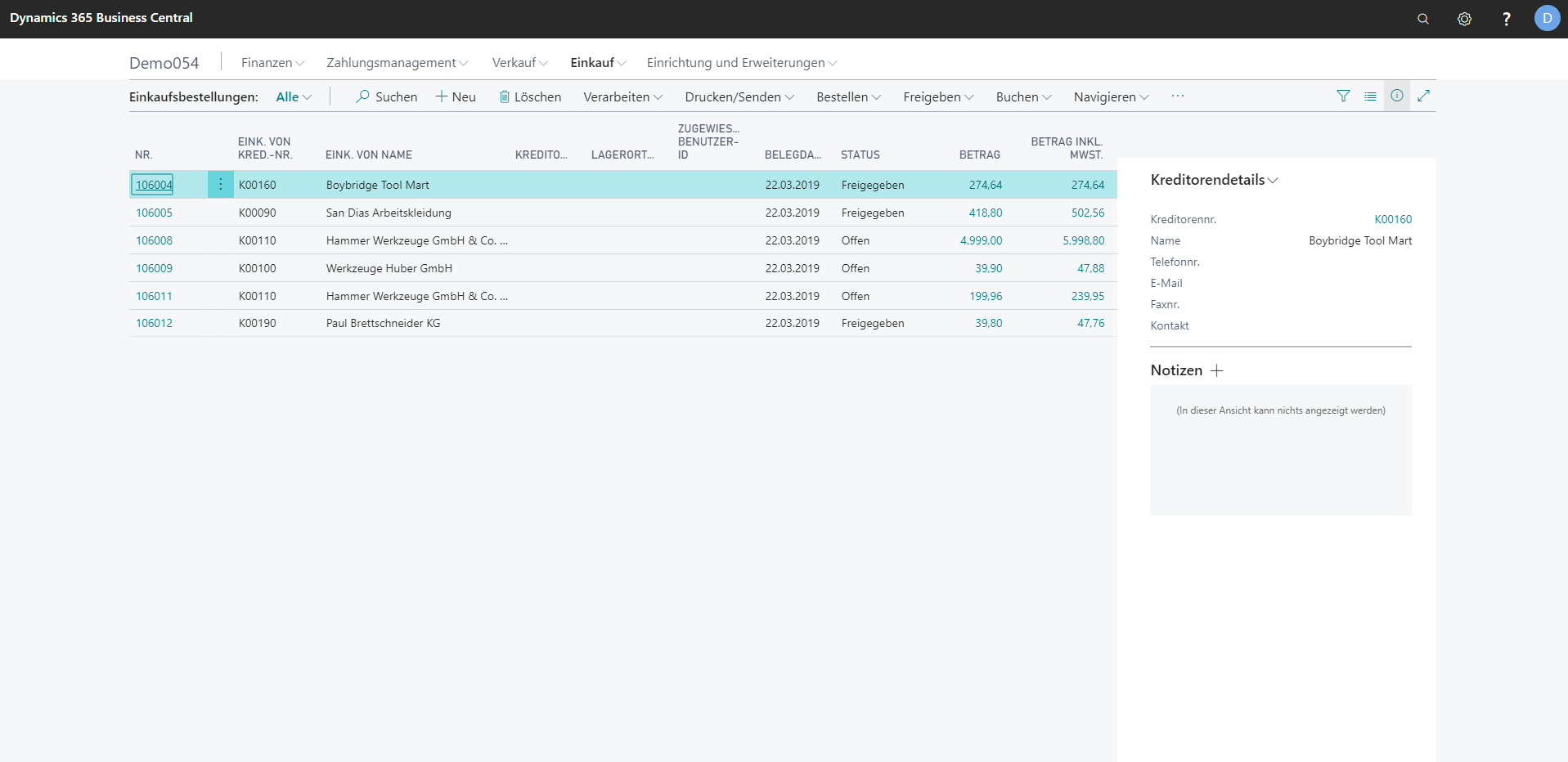The width and height of the screenshot is (1568, 762).
Task: Expand the Drucken/Senden dropdown
Action: pos(739,96)
